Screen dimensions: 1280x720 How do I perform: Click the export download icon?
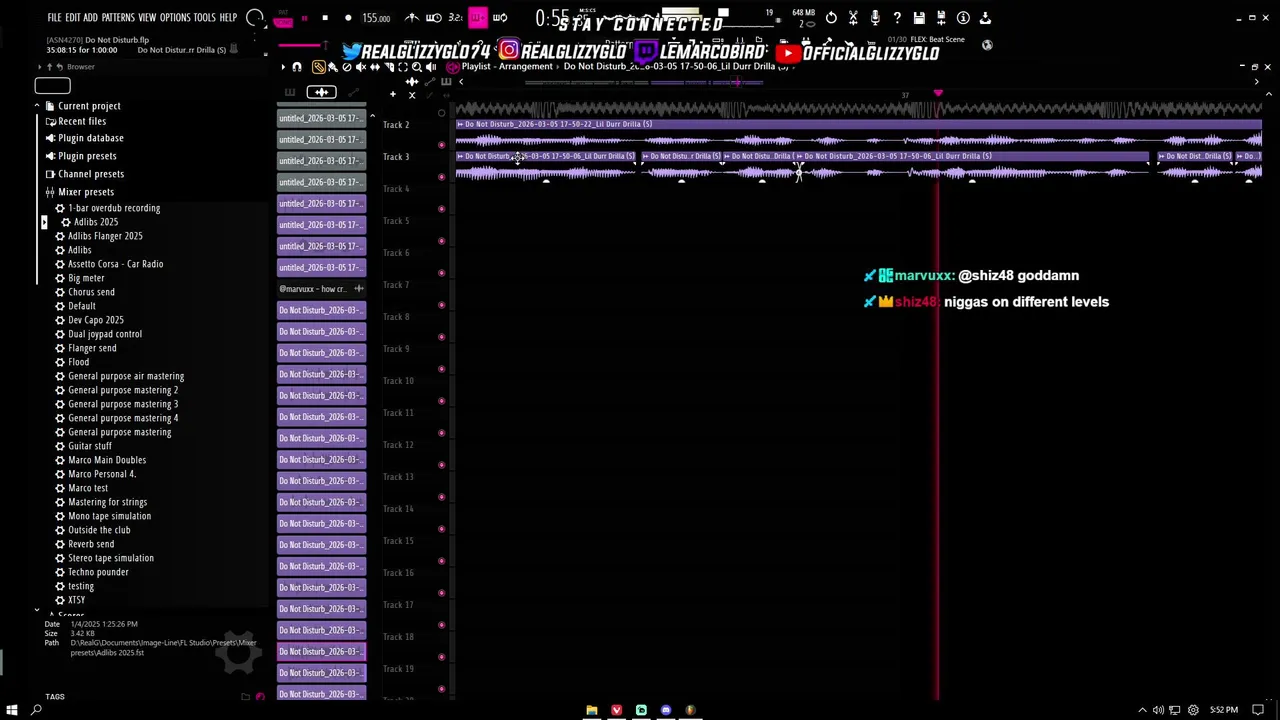coord(985,18)
